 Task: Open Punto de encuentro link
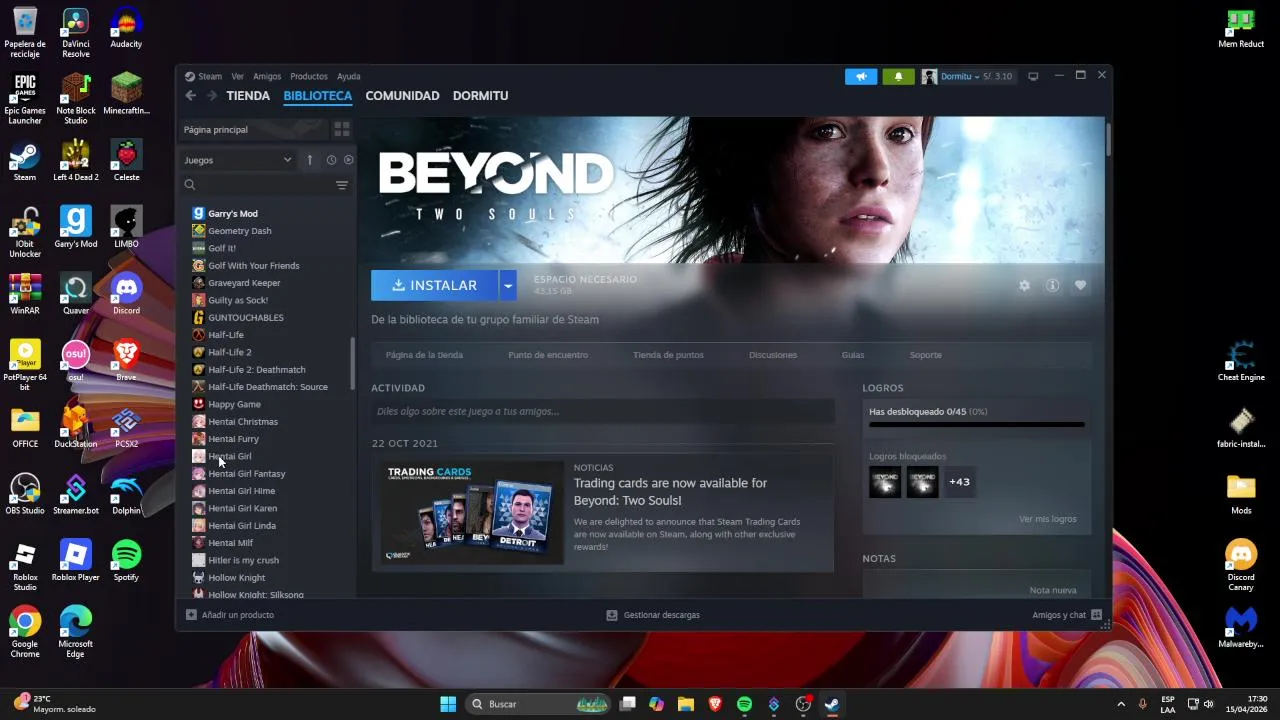pyautogui.click(x=548, y=355)
